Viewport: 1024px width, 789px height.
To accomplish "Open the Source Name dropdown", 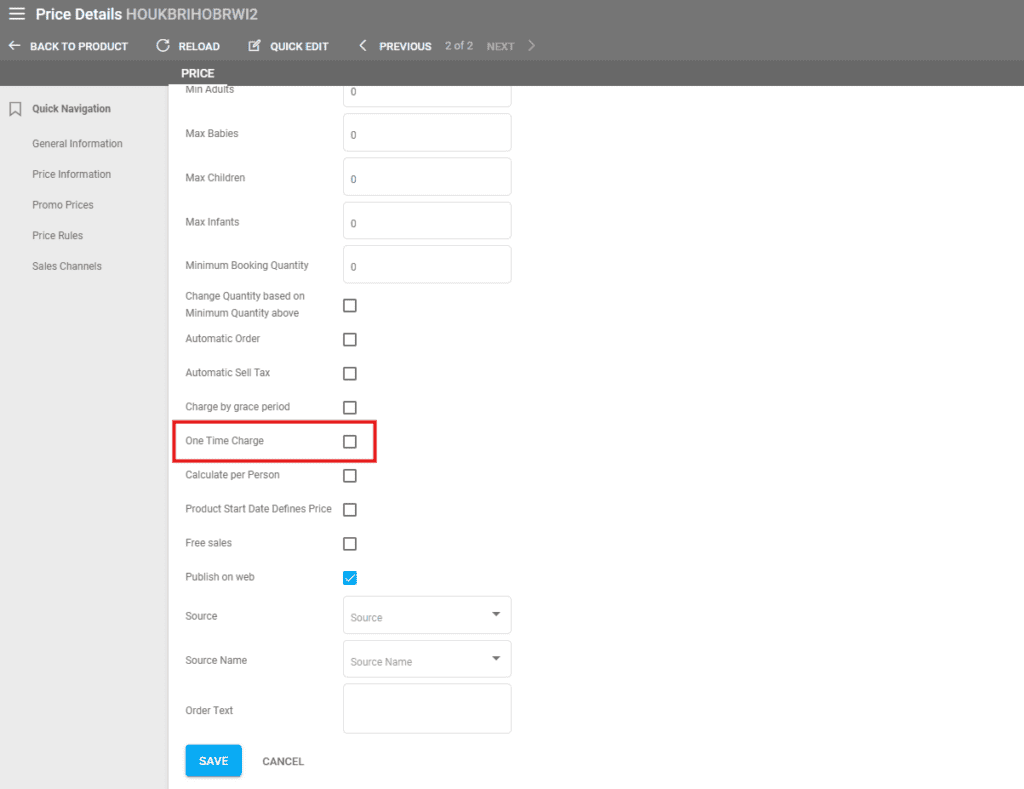I will (x=427, y=659).
